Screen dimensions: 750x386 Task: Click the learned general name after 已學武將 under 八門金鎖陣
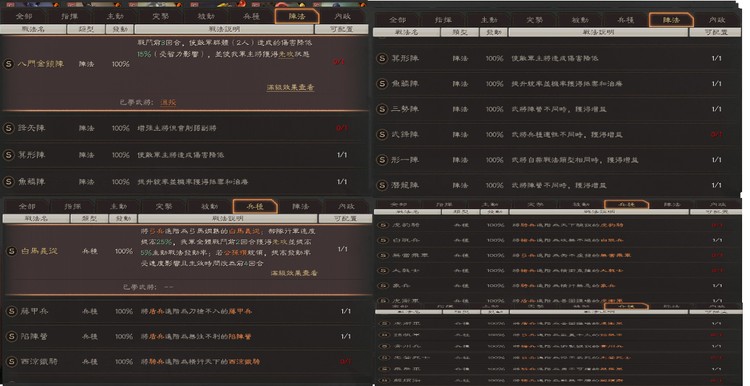(168, 102)
